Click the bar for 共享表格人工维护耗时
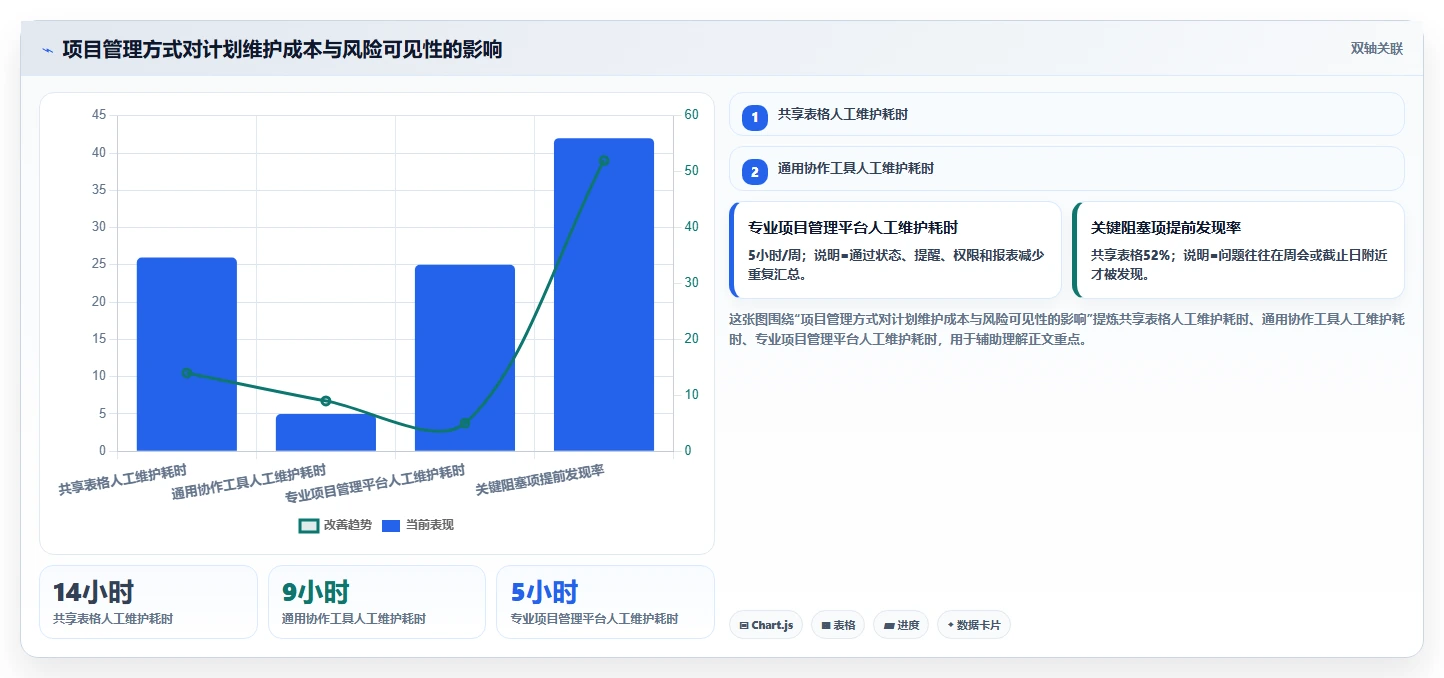1444x678 pixels. tap(187, 354)
